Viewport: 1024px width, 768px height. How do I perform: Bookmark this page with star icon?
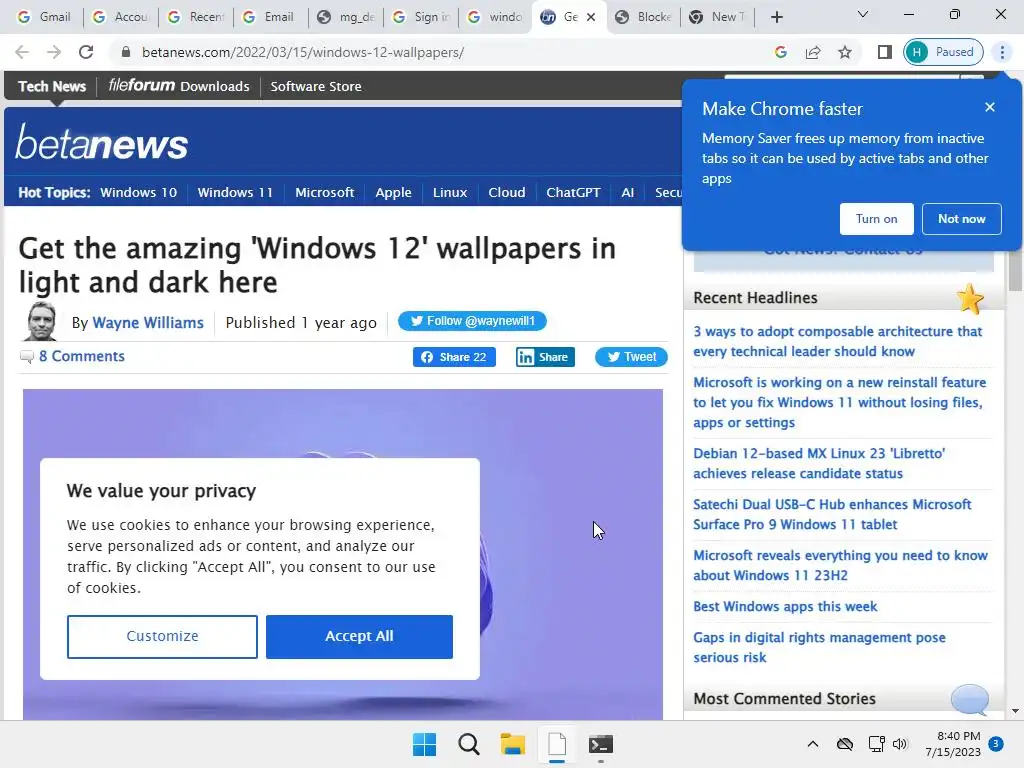point(845,52)
